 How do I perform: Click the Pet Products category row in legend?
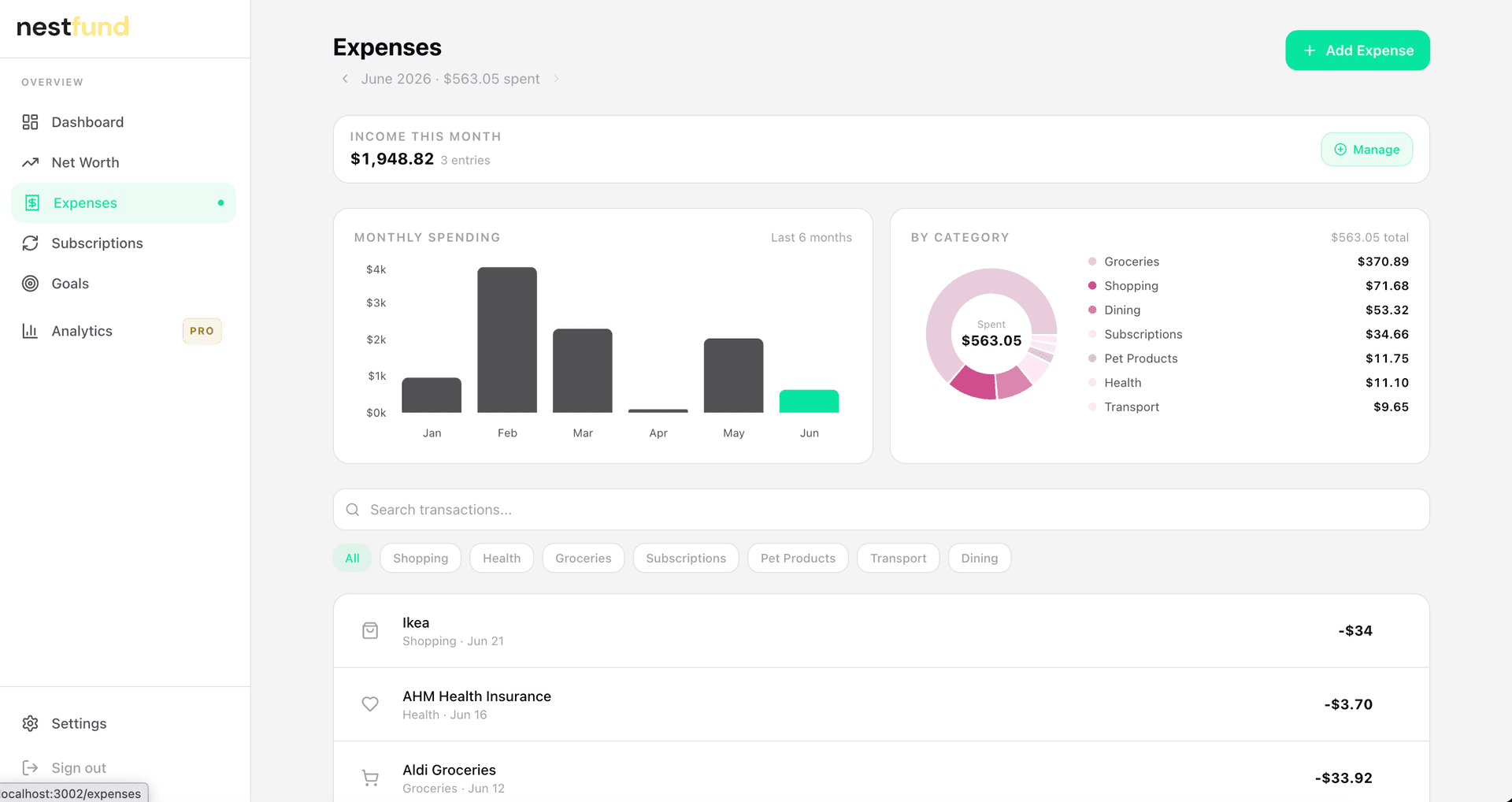[1248, 358]
